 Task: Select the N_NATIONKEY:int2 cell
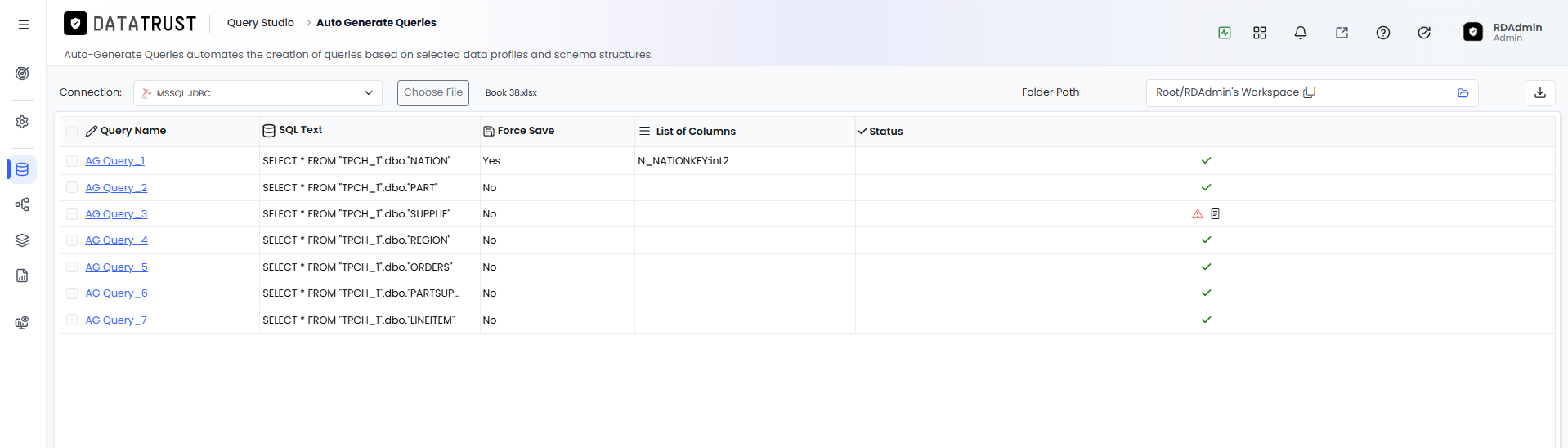[x=745, y=161]
